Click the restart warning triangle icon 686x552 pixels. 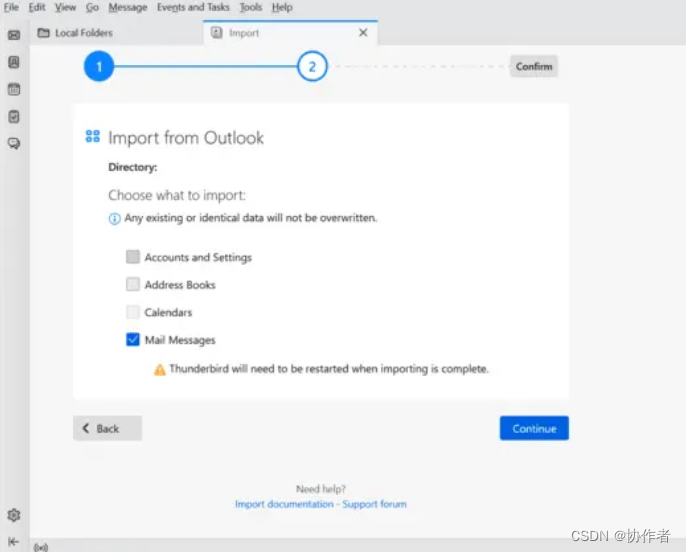[x=160, y=370]
